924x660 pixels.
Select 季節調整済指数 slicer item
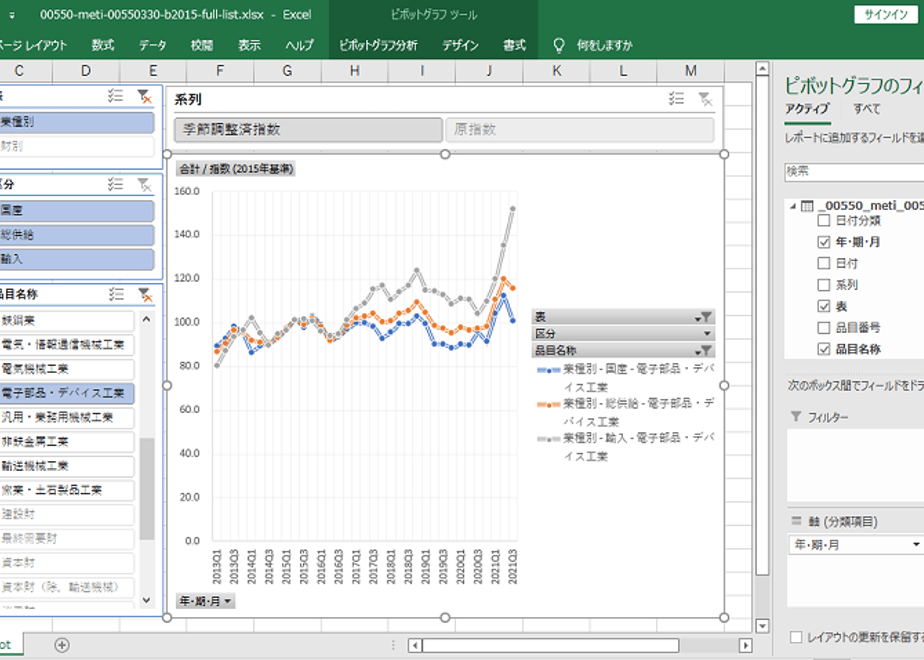click(308, 130)
